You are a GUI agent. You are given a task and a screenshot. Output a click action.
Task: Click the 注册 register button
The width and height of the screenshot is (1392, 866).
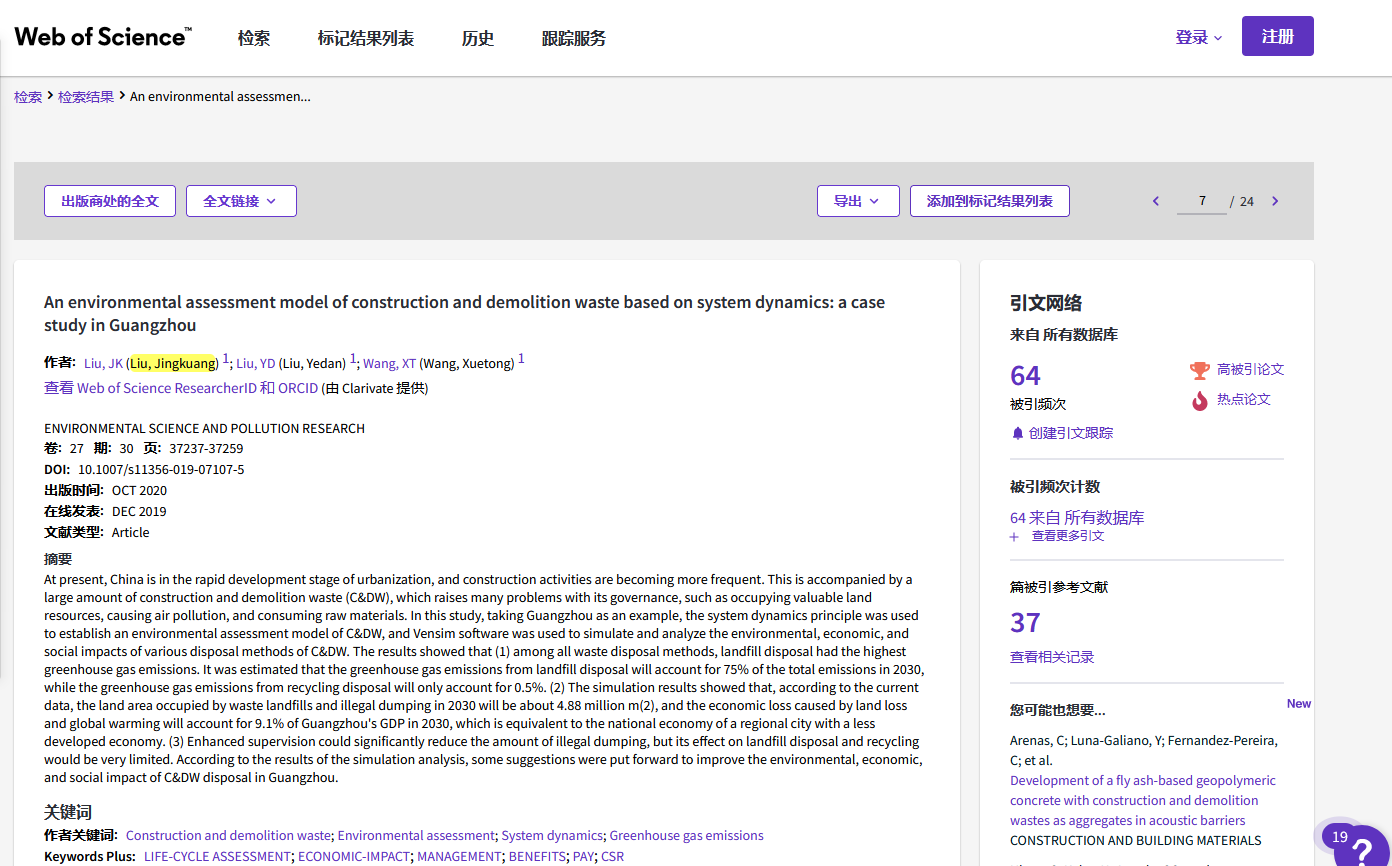pyautogui.click(x=1277, y=36)
